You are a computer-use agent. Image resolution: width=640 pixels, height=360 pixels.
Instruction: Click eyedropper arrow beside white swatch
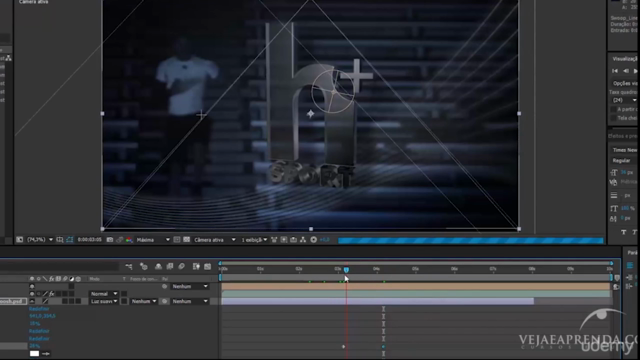[x=46, y=353]
